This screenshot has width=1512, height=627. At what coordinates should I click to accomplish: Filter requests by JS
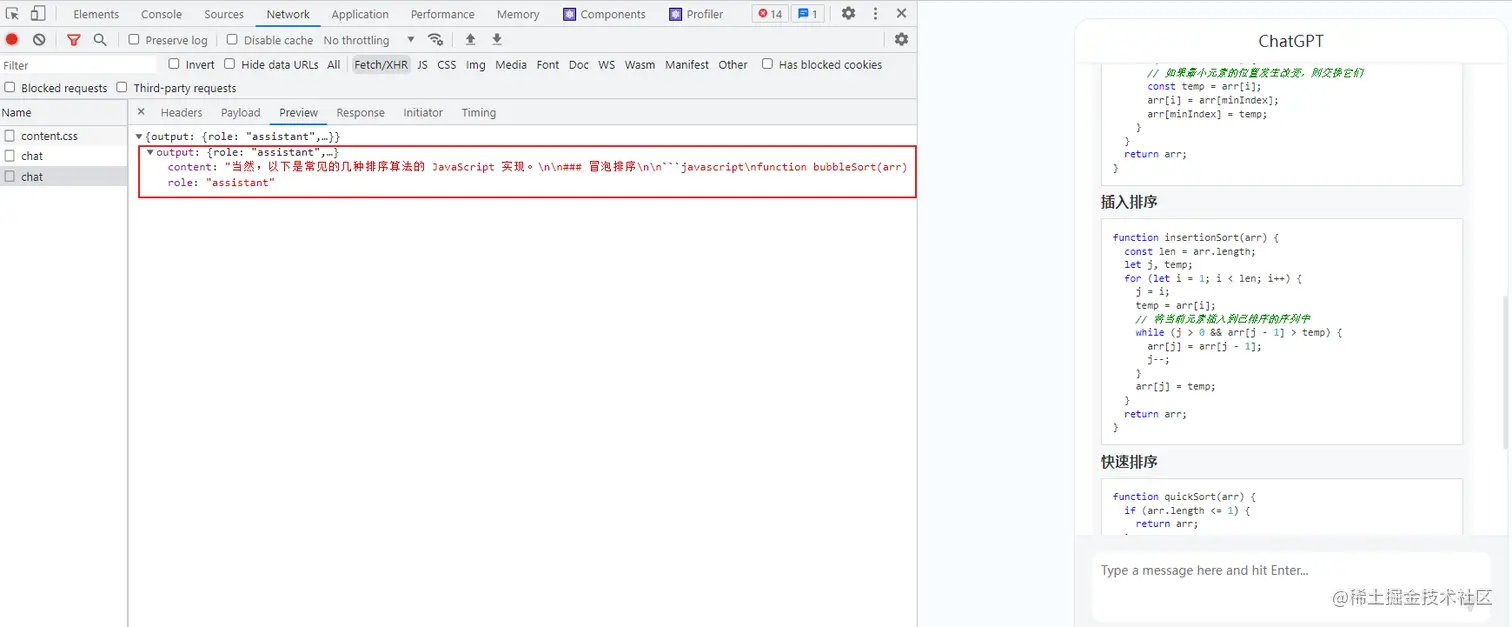422,64
